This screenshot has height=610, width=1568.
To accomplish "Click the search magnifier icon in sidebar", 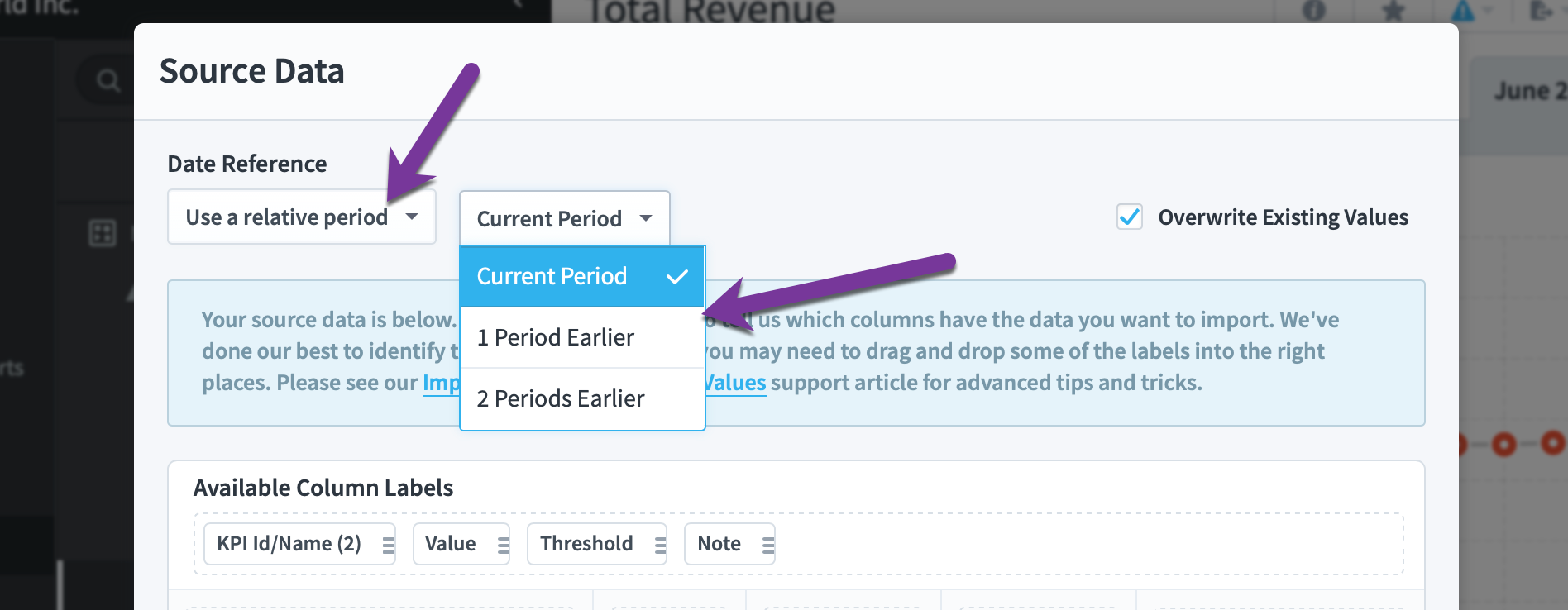I will (108, 80).
